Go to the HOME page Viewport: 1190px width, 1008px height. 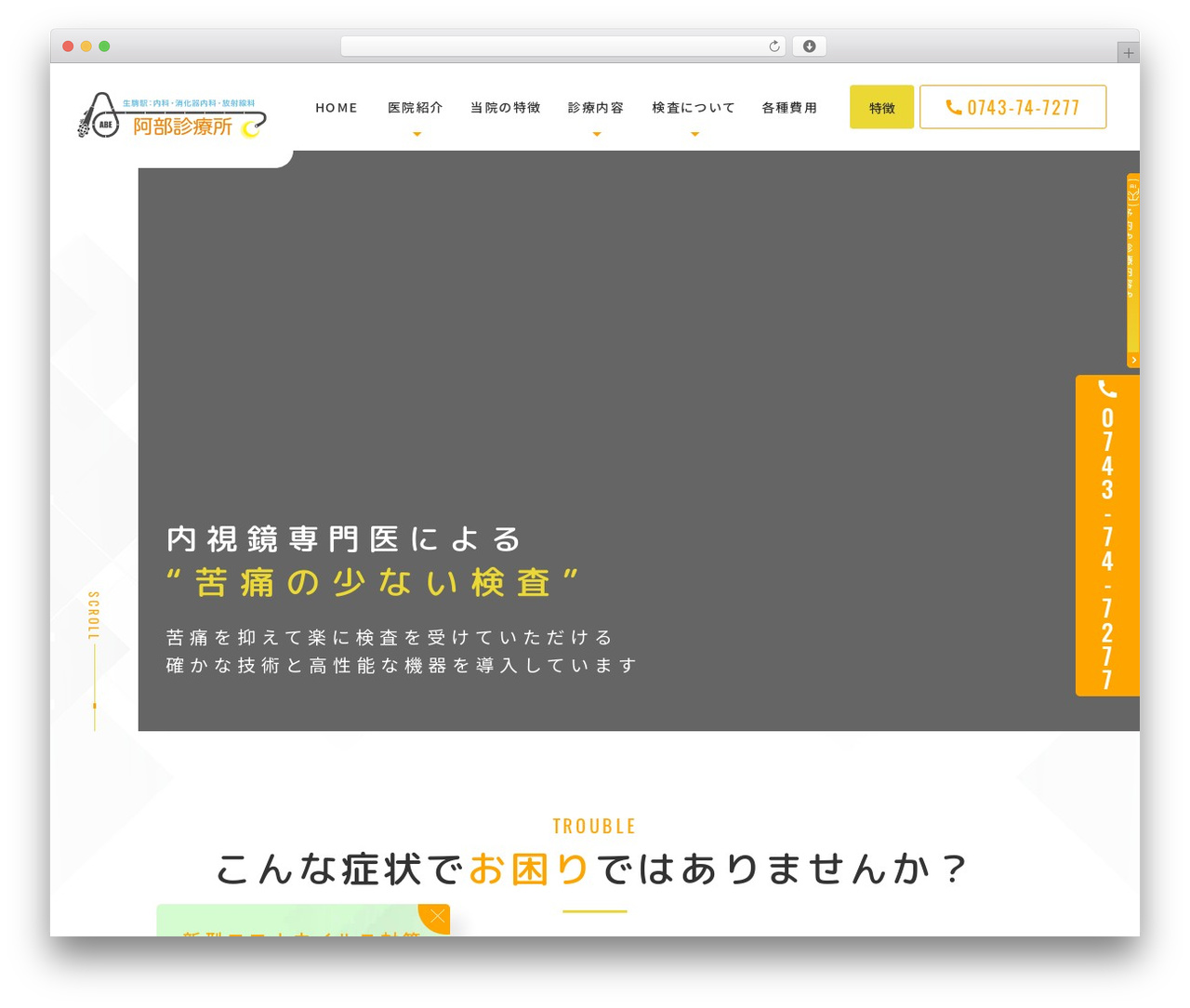pyautogui.click(x=337, y=108)
